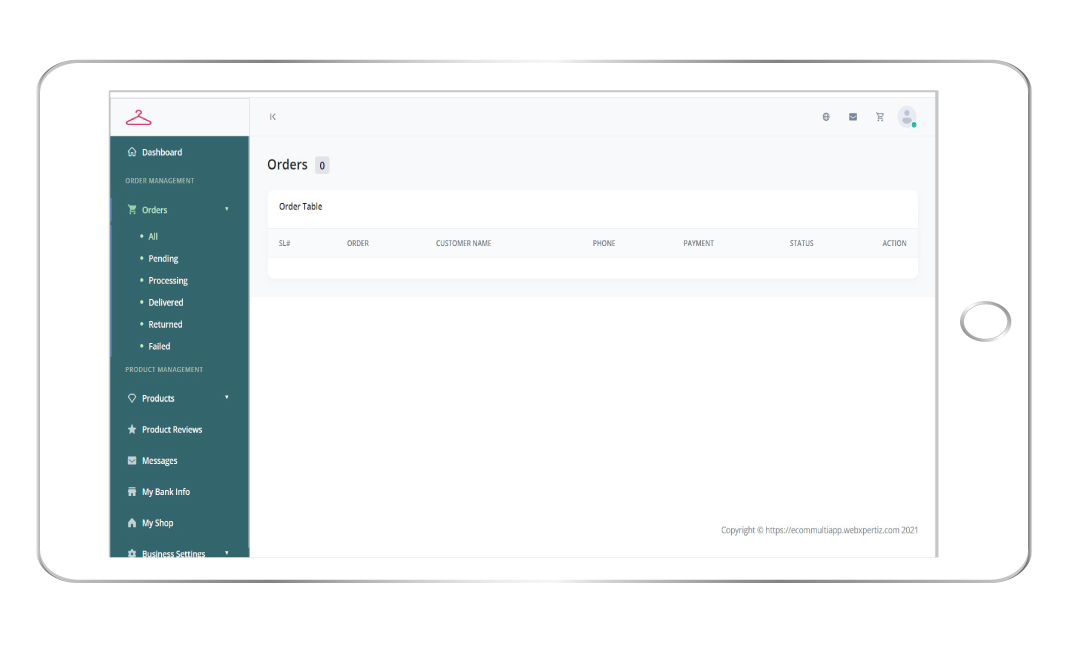Screen dimensions: 1075x672
Task: Collapse the sidebar using the arrow icon
Action: coord(272,117)
